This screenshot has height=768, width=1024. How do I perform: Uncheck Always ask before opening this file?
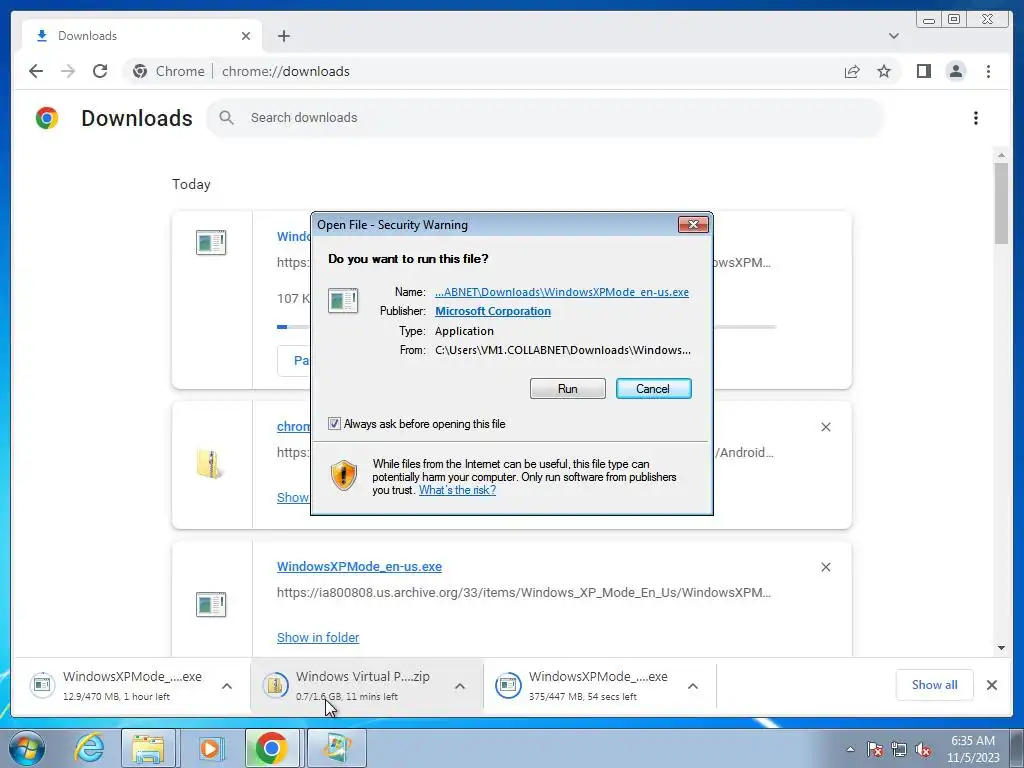point(334,424)
